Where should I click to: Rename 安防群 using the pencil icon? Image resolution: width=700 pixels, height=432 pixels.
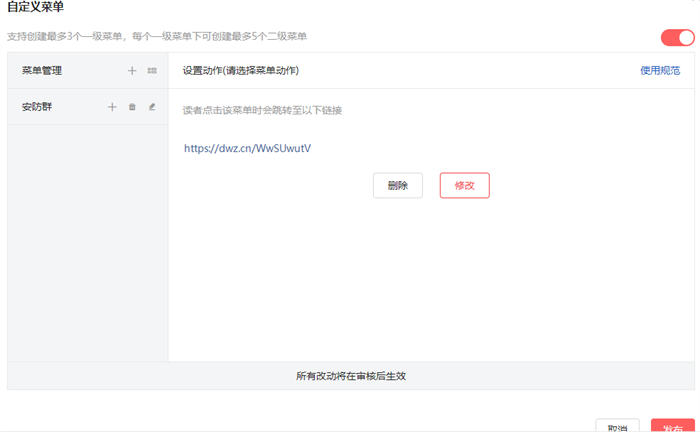152,107
